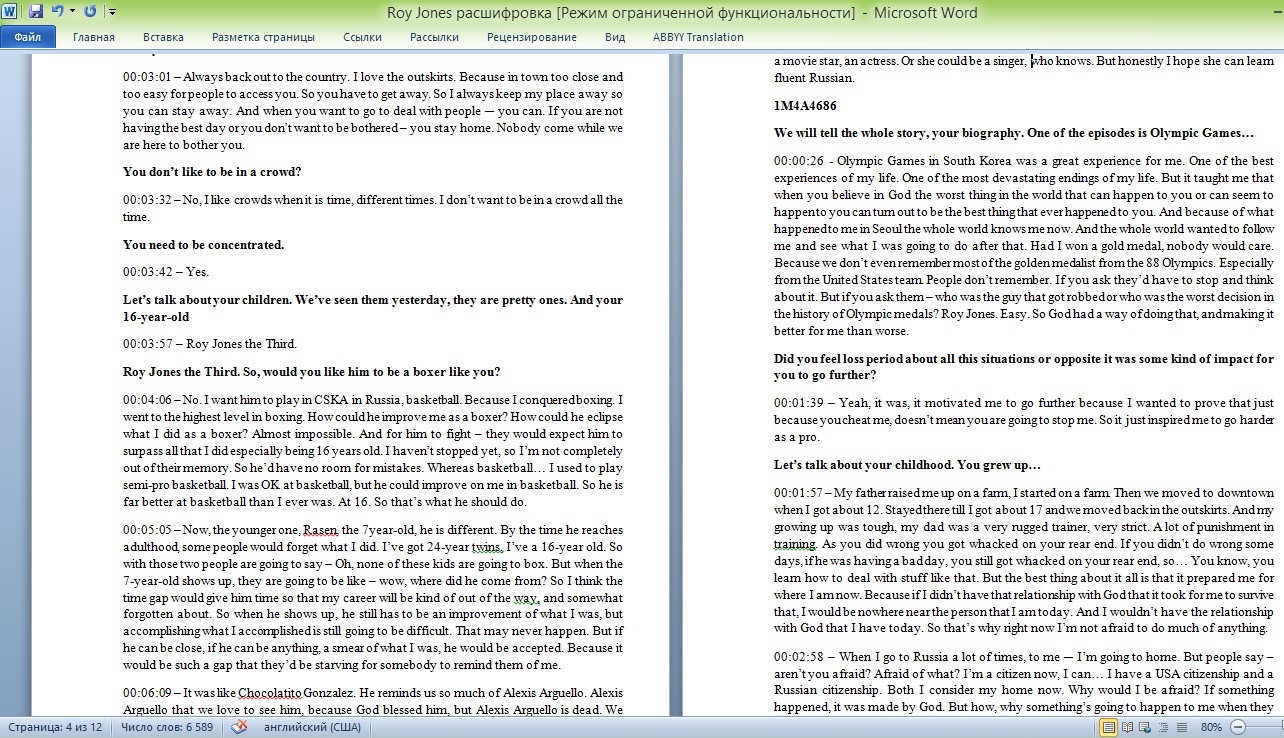
Task: Click the spelling check status icon
Action: 239,727
